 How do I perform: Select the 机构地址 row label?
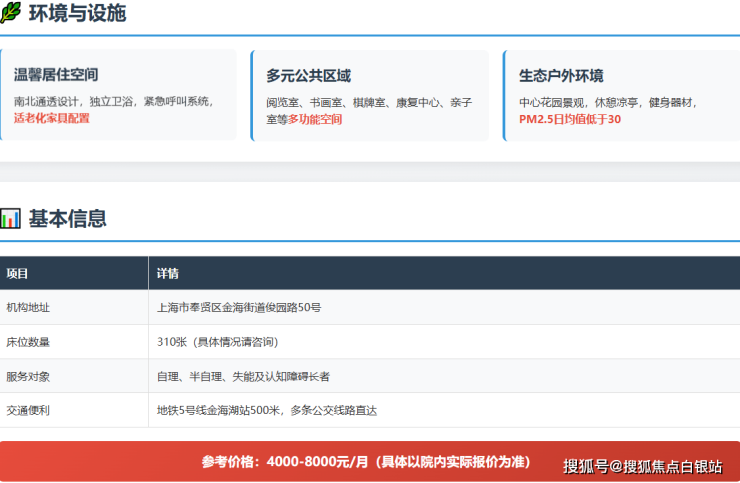pyautogui.click(x=28, y=308)
